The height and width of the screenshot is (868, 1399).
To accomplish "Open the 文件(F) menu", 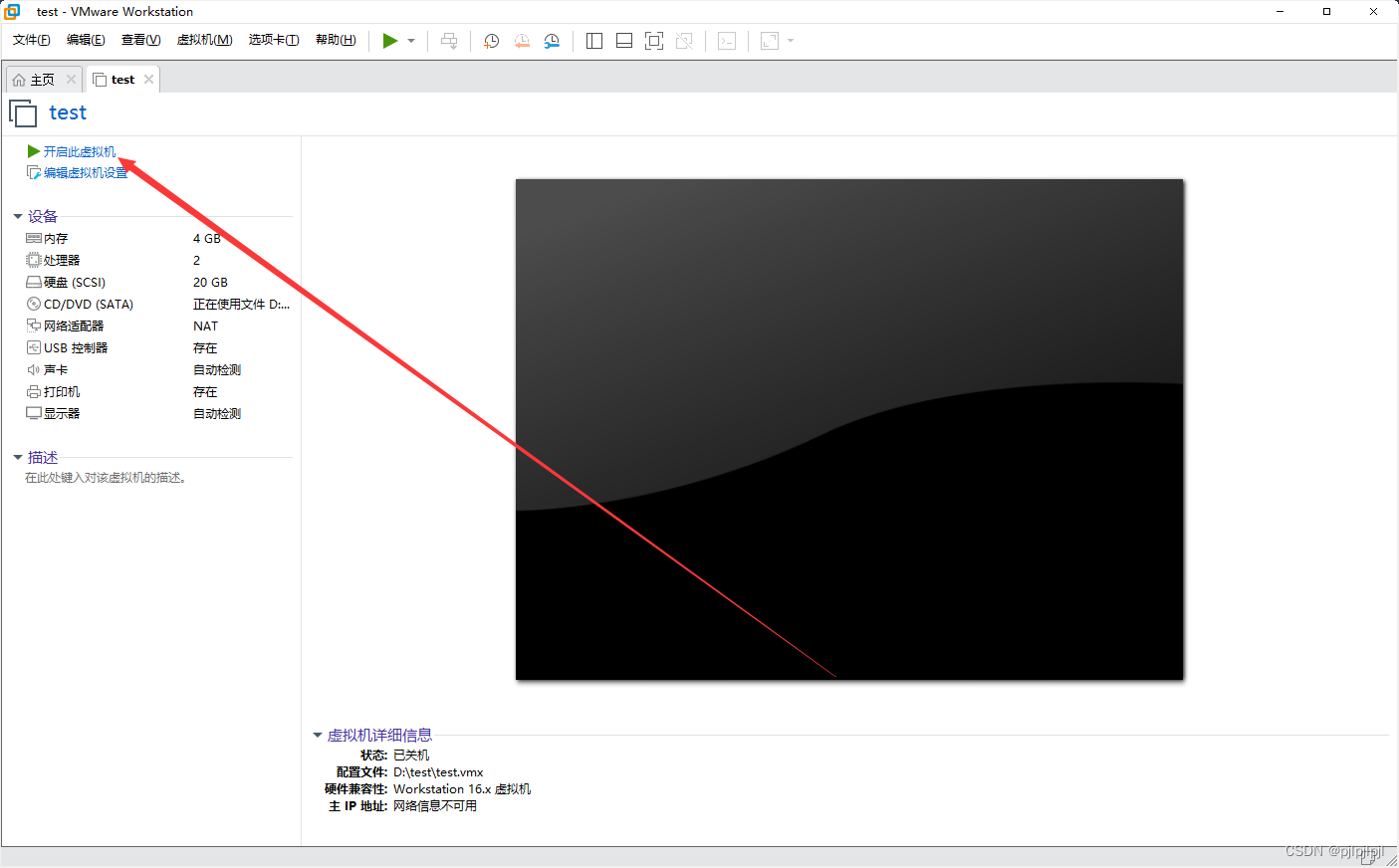I will point(32,40).
